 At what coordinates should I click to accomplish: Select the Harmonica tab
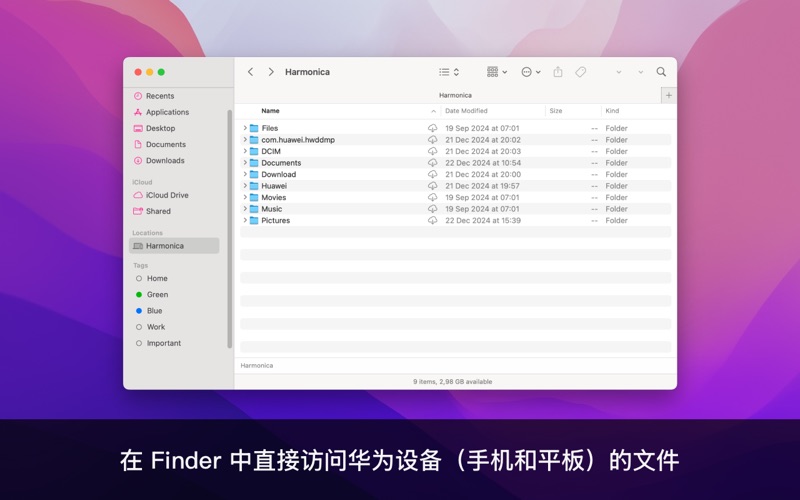[455, 95]
